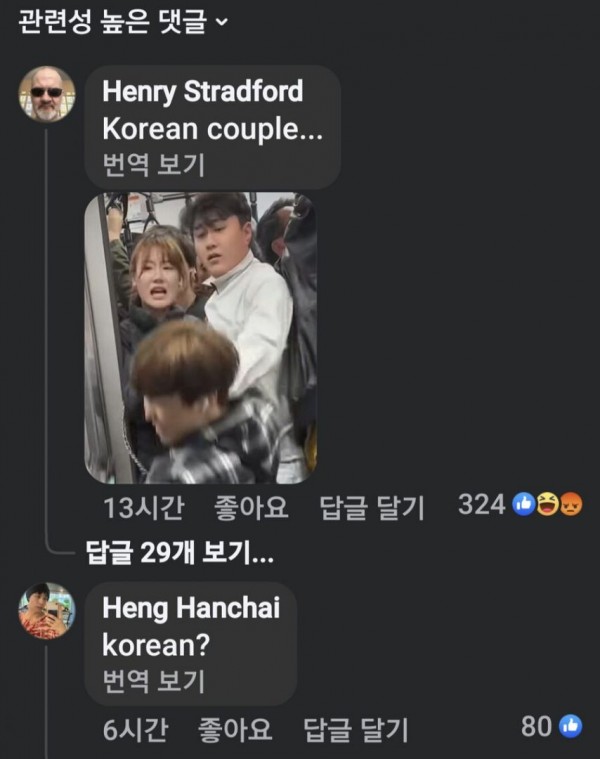The height and width of the screenshot is (759, 600).
Task: Open the 관련성 높은 댓글 sort dropdown
Action: click(x=122, y=22)
